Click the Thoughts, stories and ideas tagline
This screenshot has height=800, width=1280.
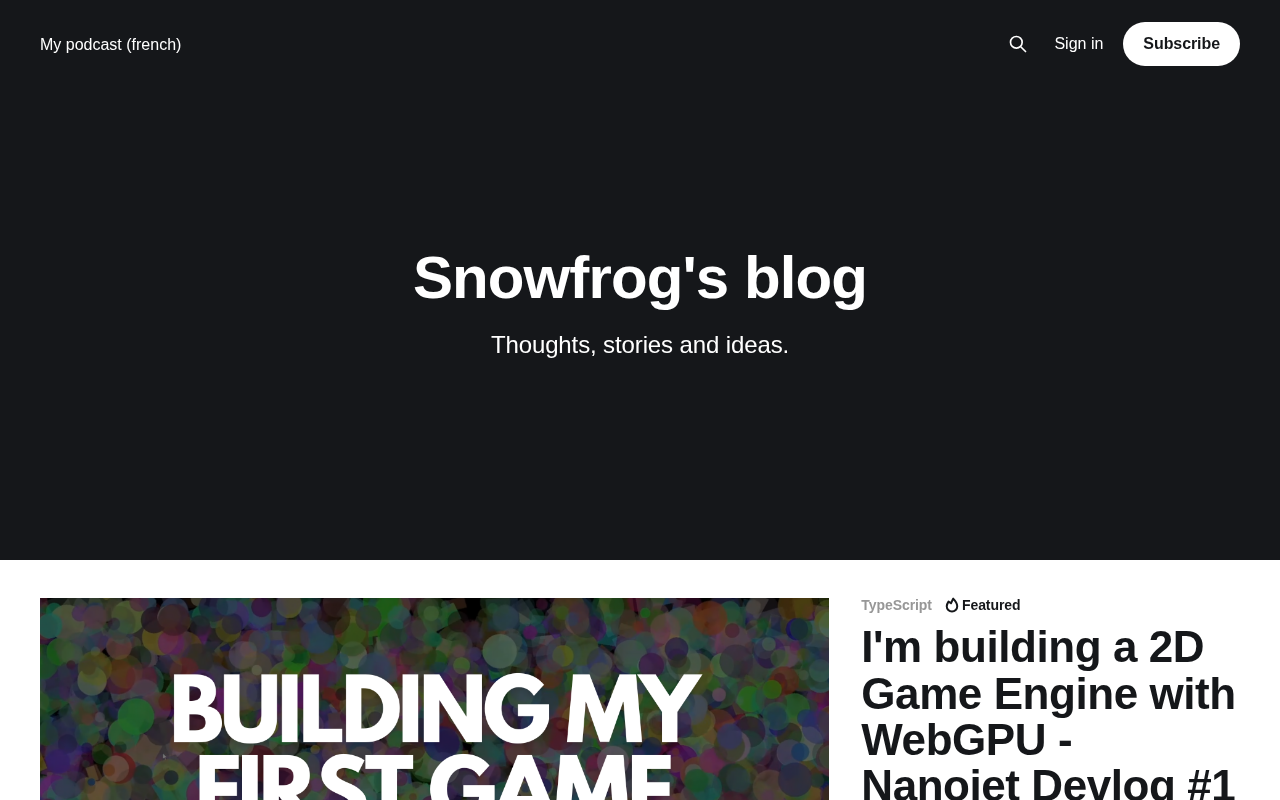click(x=640, y=345)
